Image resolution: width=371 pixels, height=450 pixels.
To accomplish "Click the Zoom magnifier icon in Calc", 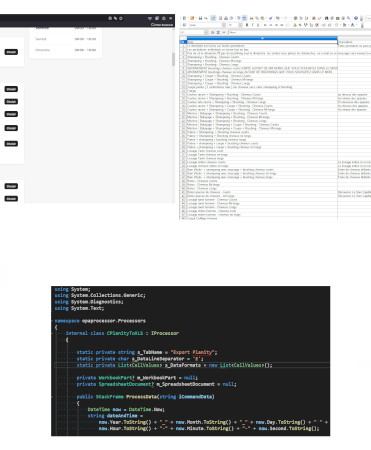I will coord(349,18).
